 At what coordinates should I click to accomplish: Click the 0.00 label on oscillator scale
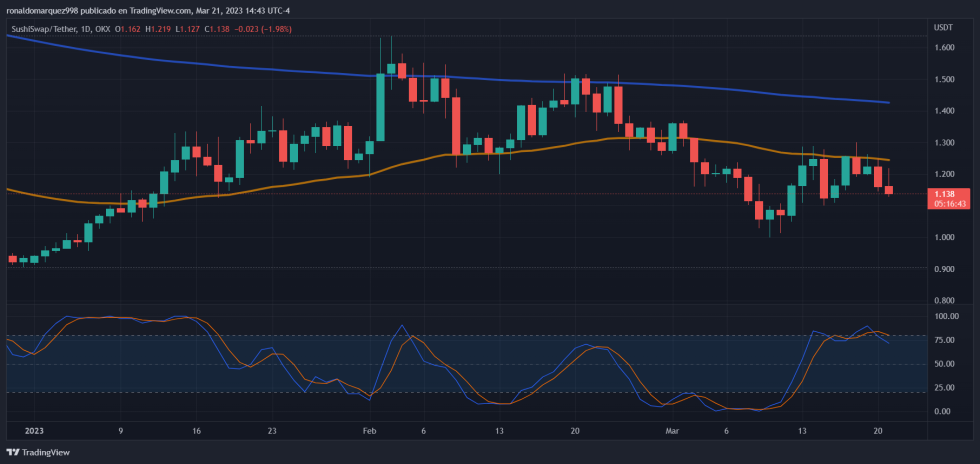(x=941, y=411)
